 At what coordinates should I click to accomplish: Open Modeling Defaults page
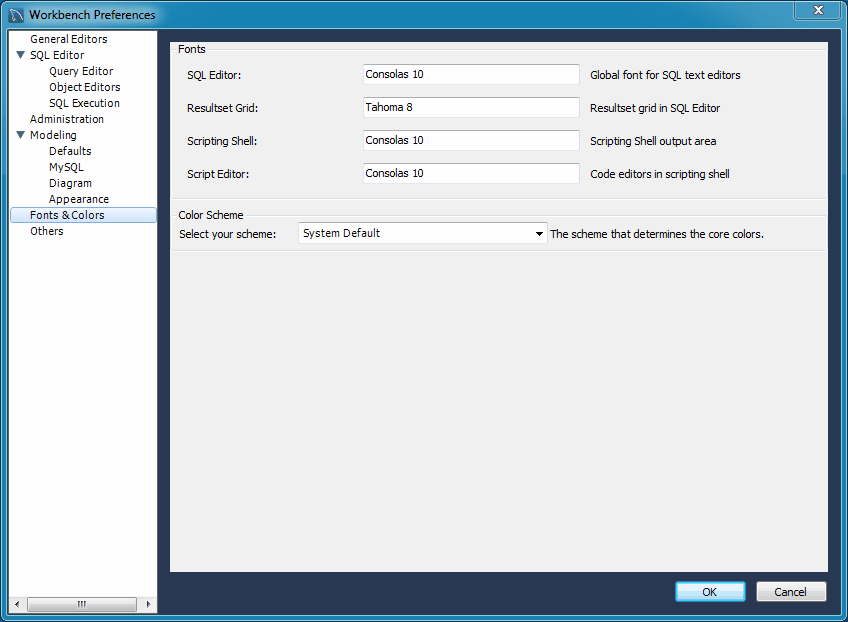click(x=70, y=151)
